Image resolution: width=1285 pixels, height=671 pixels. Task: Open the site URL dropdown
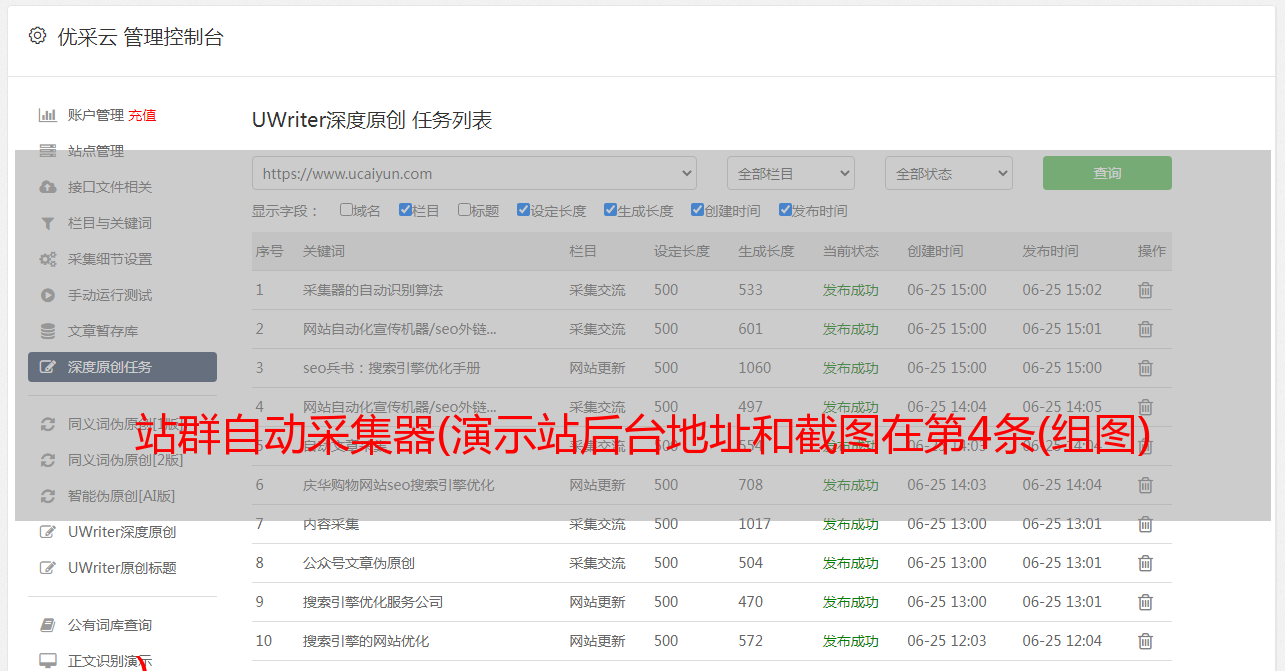click(474, 173)
